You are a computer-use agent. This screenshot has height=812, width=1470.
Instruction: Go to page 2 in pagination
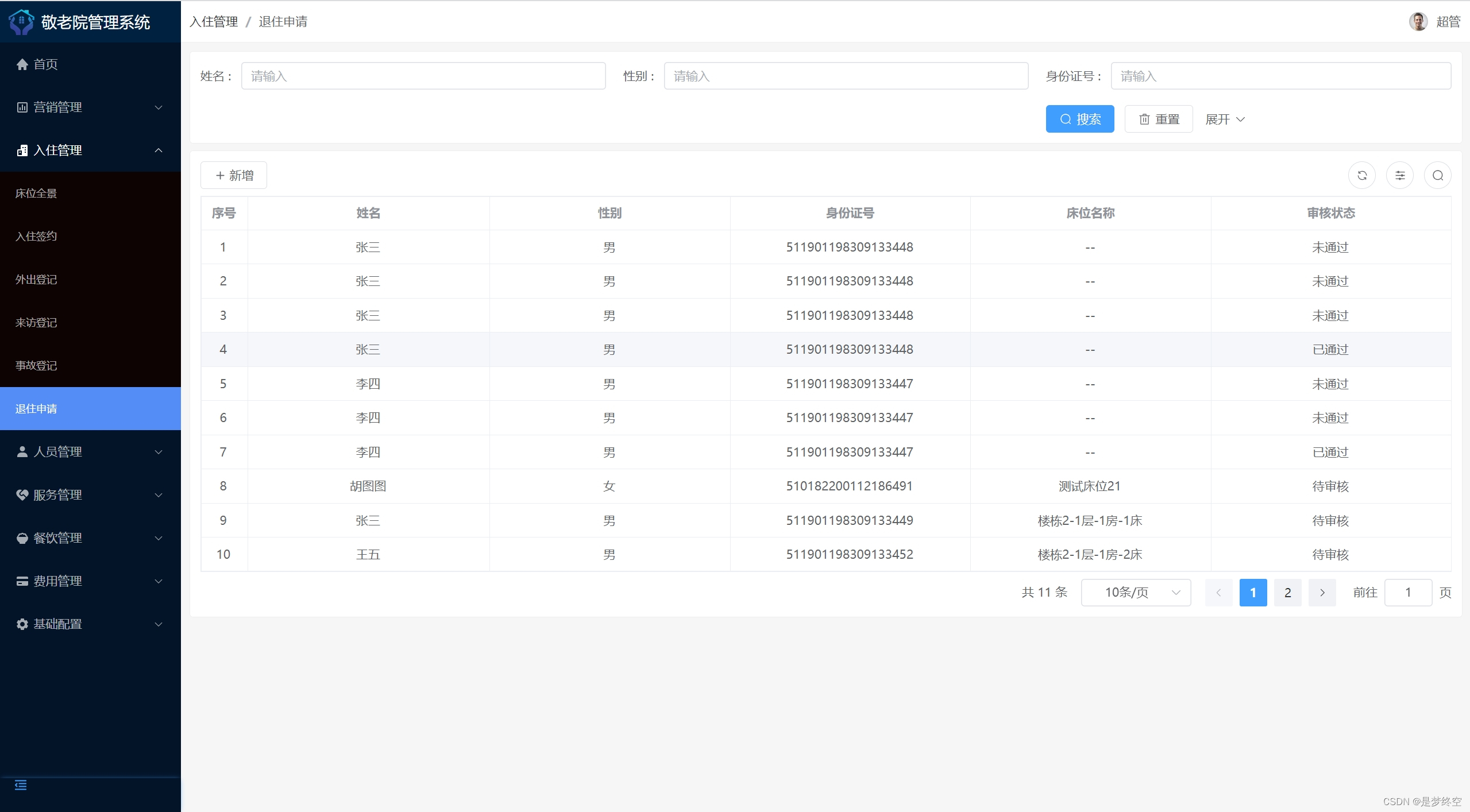pyautogui.click(x=1288, y=593)
